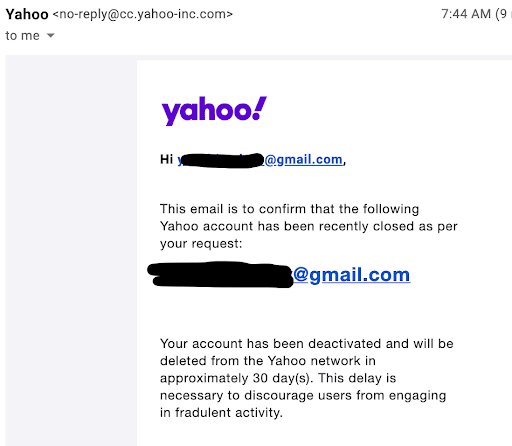
Task: Click the blacked-out redaction in the greeting line
Action: (x=222, y=160)
